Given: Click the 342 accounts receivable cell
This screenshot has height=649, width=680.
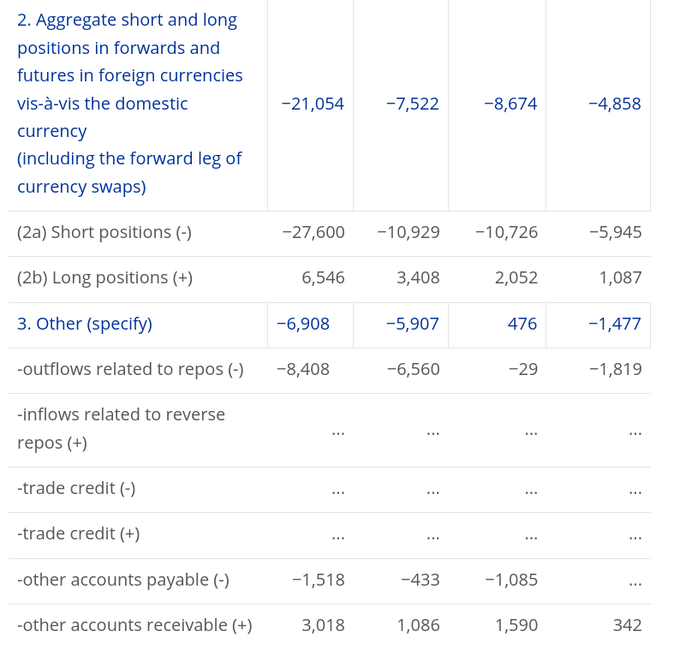Looking at the screenshot, I should tap(627, 625).
